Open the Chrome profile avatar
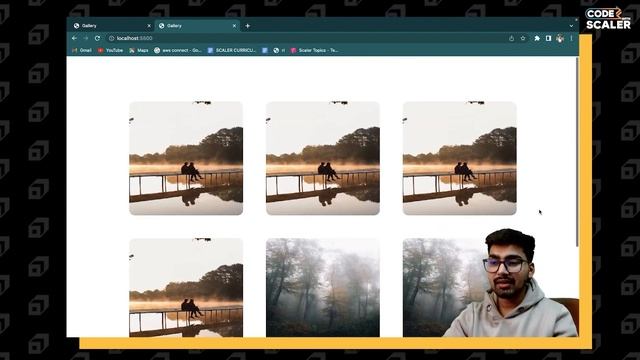The height and width of the screenshot is (360, 640). (560, 38)
